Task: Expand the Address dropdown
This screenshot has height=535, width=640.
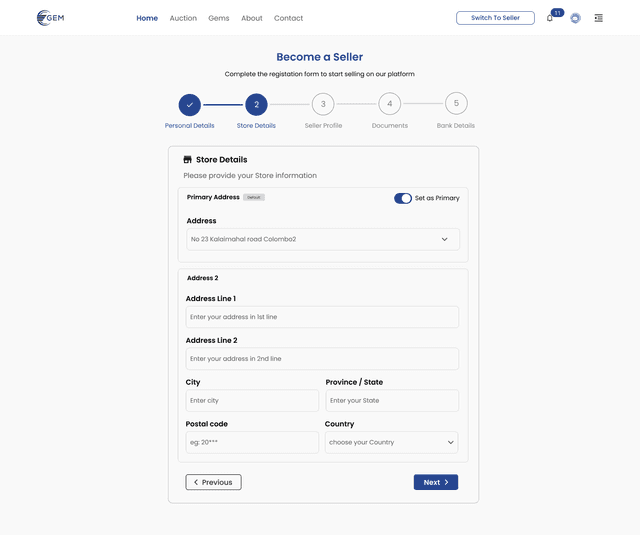Action: pos(323,239)
